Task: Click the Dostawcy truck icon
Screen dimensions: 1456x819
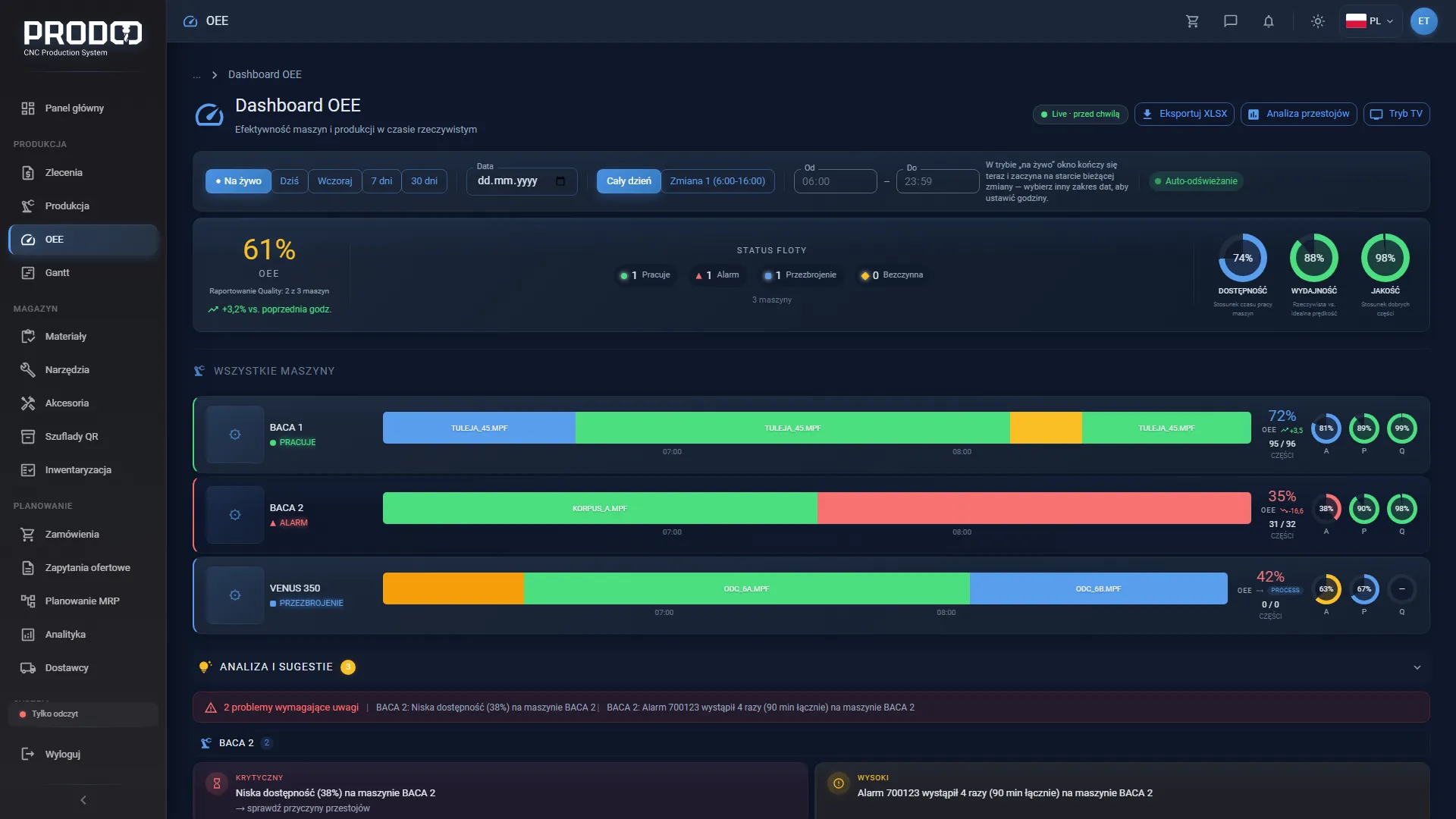Action: 28,668
